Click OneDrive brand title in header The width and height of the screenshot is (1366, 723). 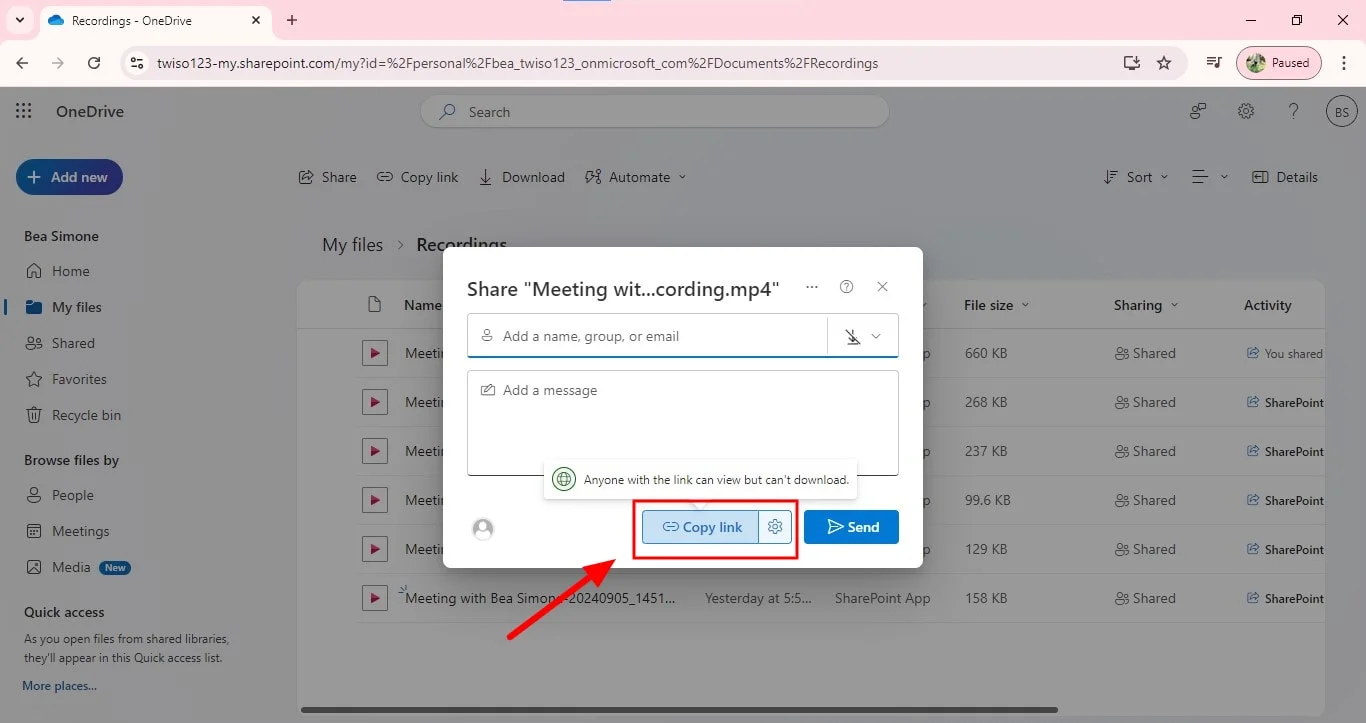click(90, 111)
